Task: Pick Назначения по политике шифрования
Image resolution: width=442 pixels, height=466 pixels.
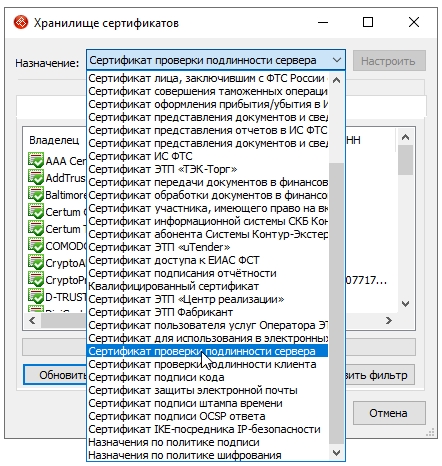Action: coord(185,455)
